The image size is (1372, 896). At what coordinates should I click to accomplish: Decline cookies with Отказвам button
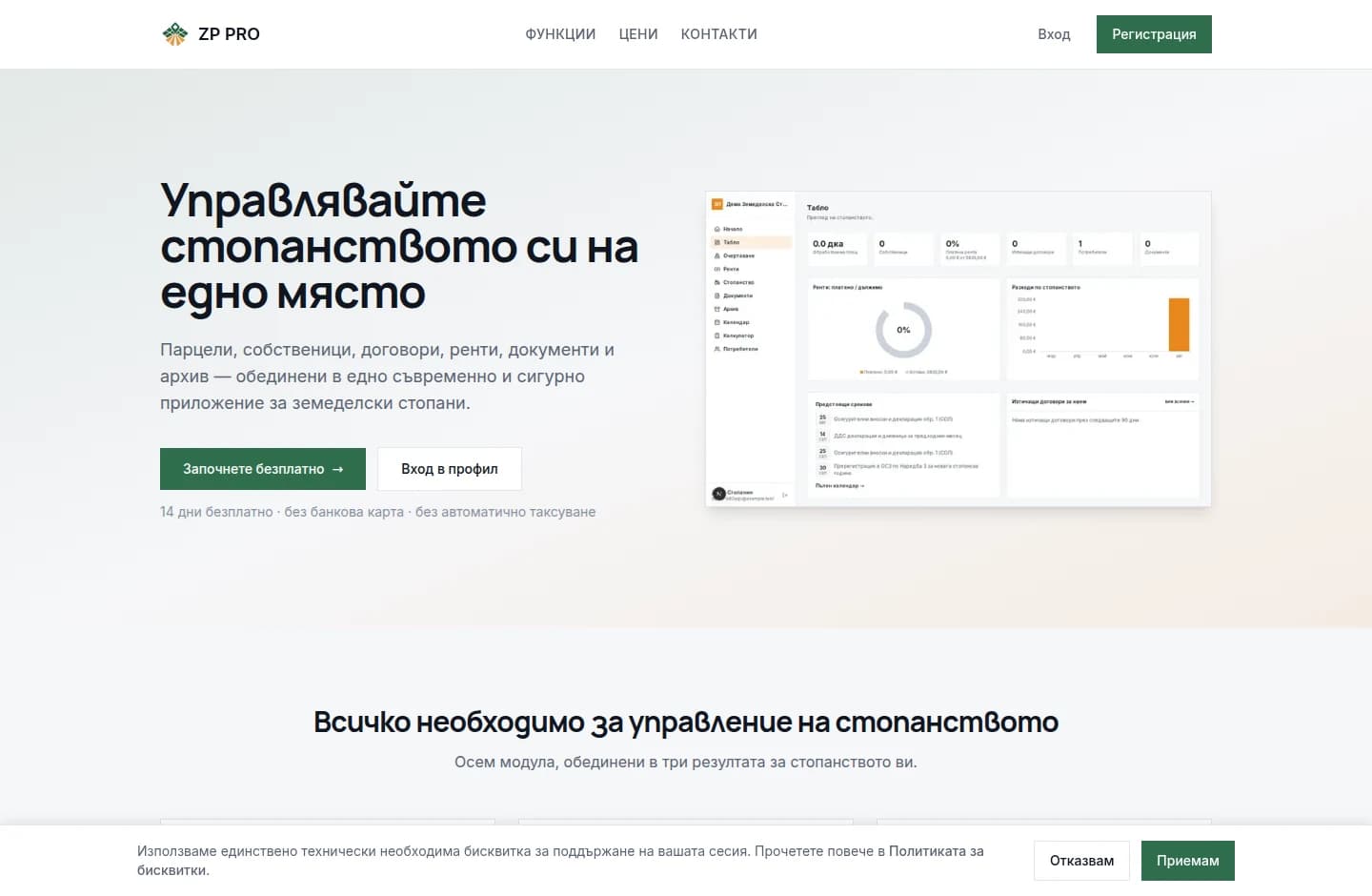(1081, 861)
